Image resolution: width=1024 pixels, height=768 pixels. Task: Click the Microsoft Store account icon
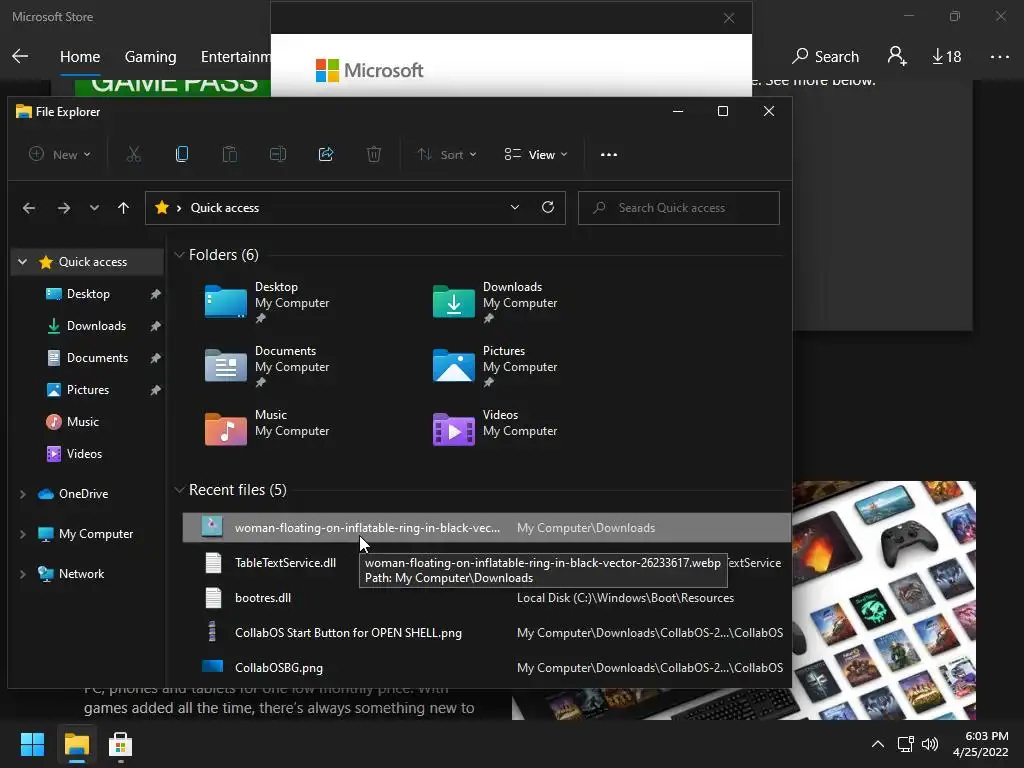897,56
